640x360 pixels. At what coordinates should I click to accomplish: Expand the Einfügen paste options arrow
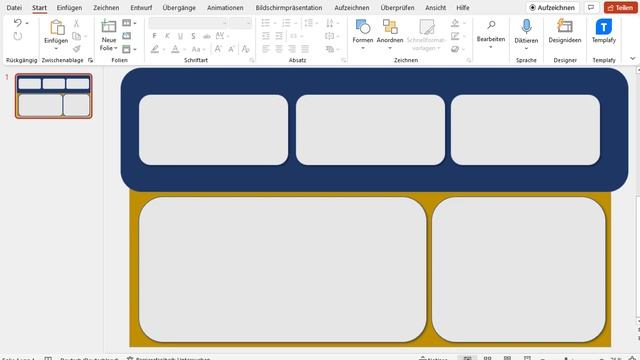pos(56,49)
